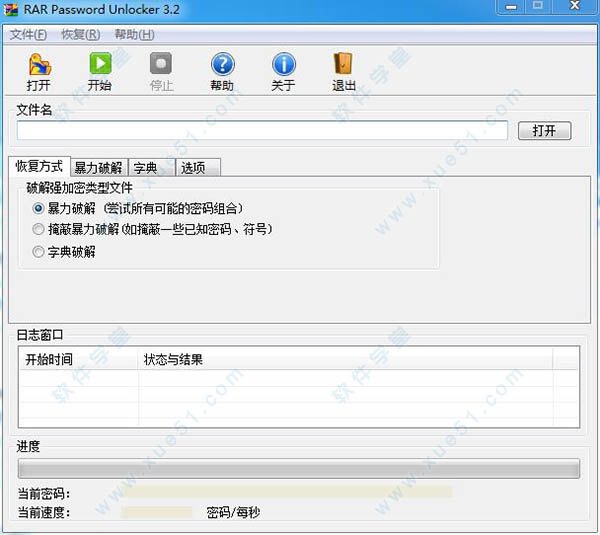Switch to the Dictionary (字典) tab
Viewport: 600px width, 535px height.
[146, 168]
